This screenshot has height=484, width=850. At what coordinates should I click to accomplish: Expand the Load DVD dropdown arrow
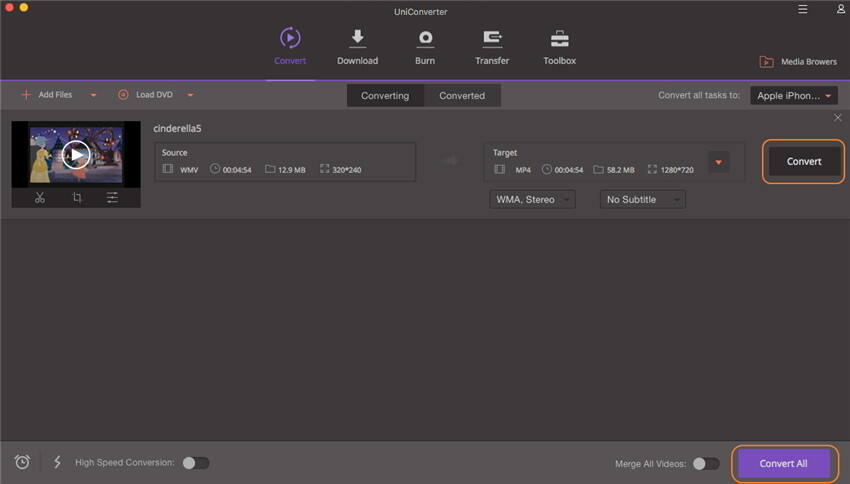190,95
